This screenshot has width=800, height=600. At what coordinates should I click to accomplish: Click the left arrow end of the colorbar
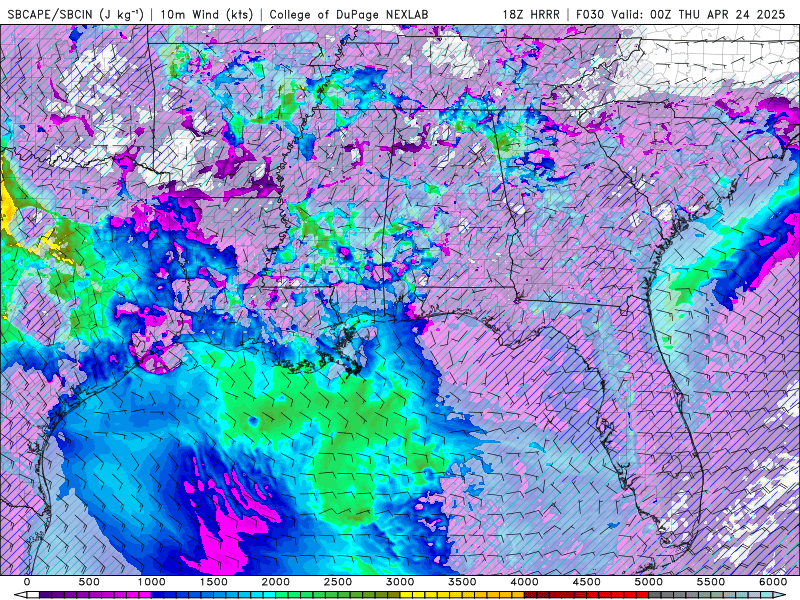pyautogui.click(x=20, y=594)
